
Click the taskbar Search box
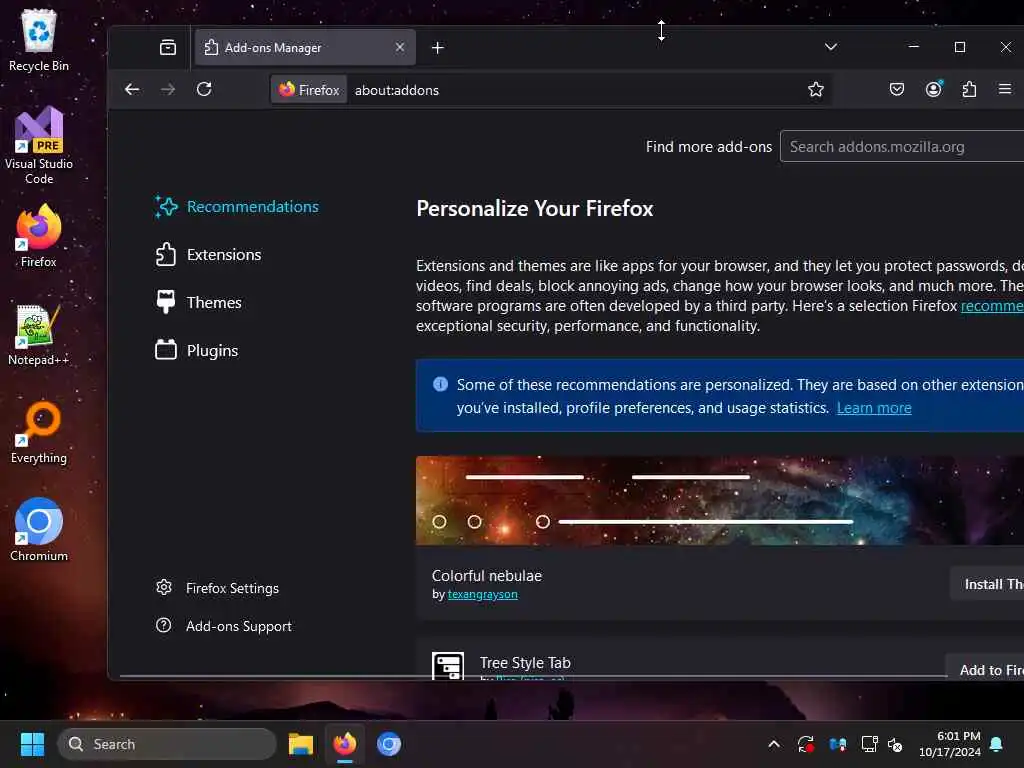coord(167,744)
